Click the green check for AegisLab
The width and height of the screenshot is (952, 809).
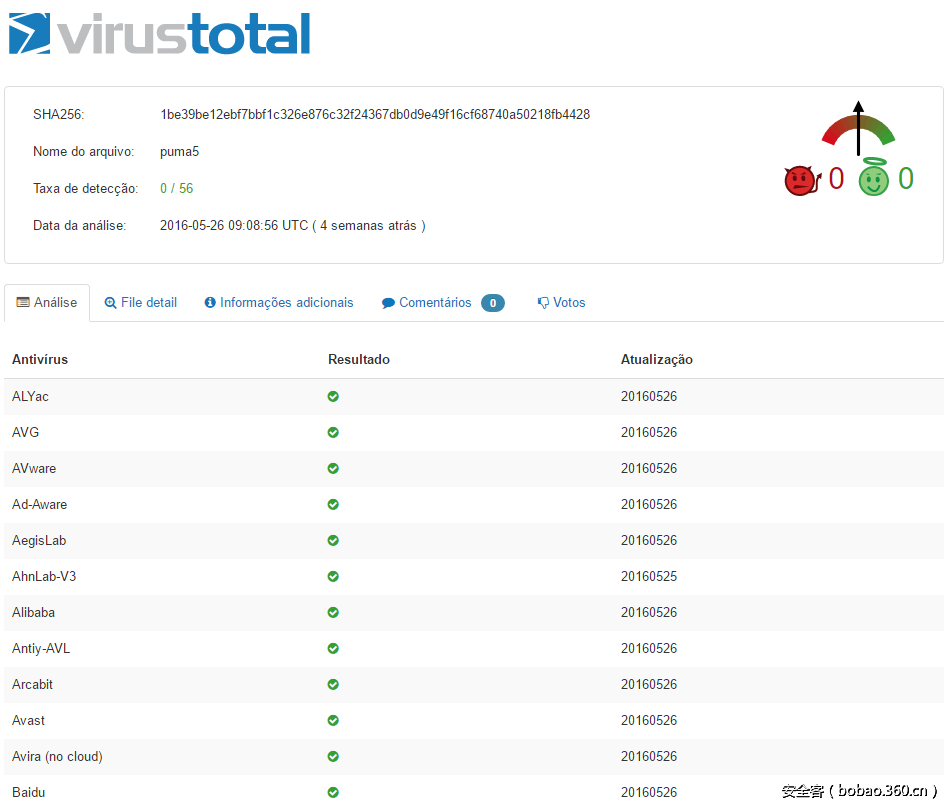tap(333, 541)
